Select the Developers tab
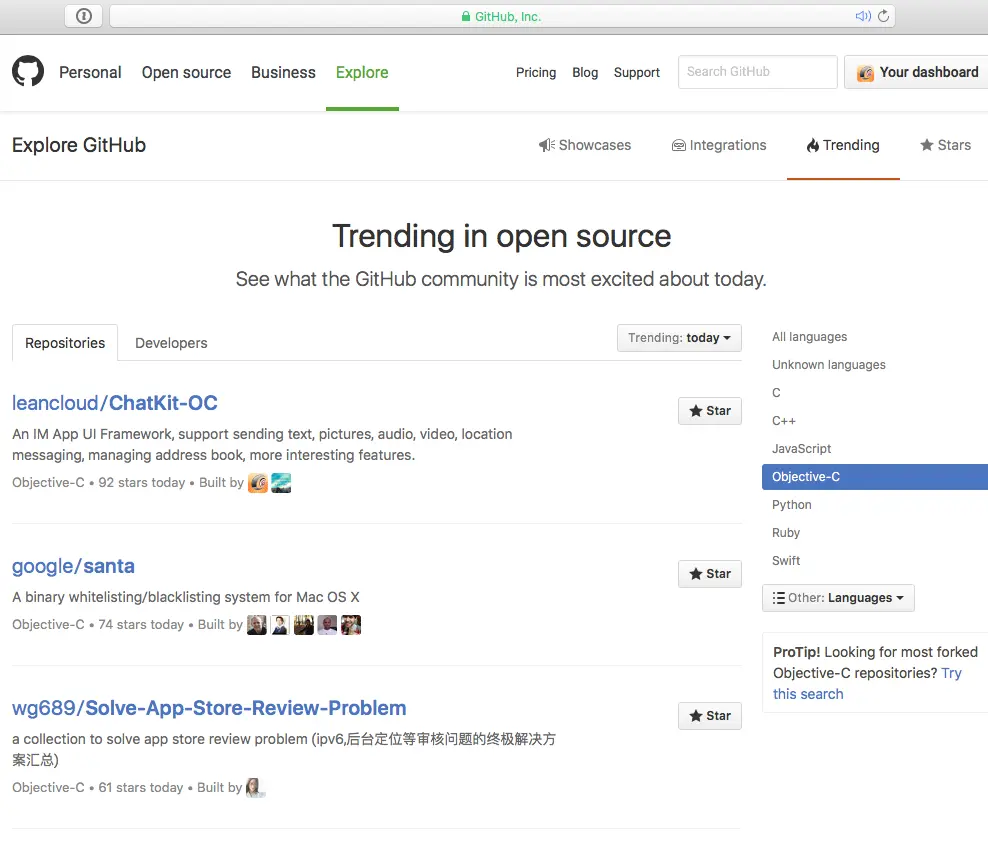 [x=171, y=343]
